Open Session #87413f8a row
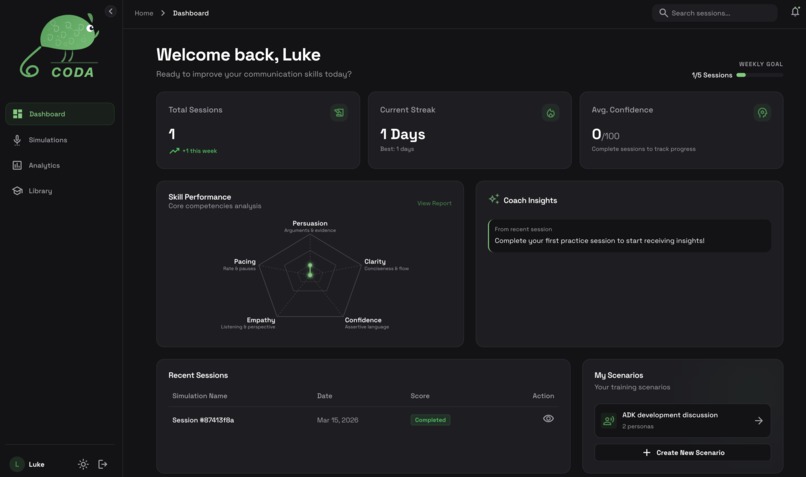The image size is (806, 477). (x=363, y=420)
